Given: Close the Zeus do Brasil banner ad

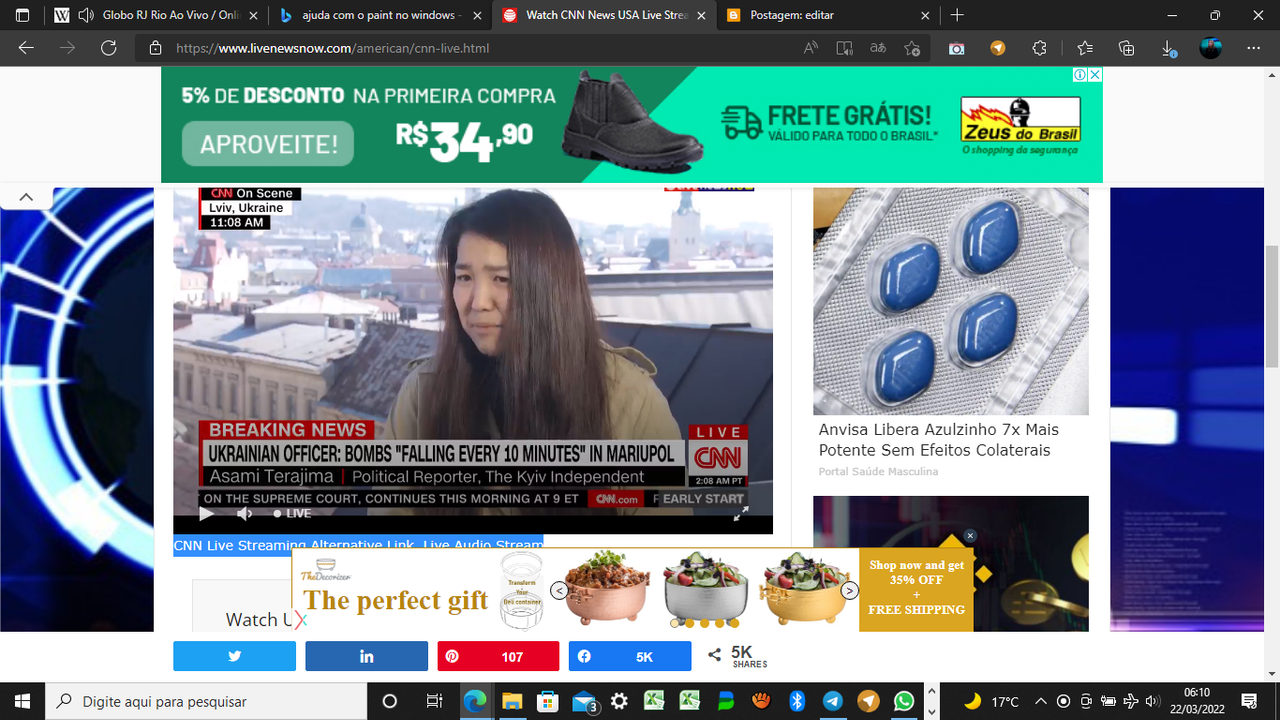Looking at the screenshot, I should pos(1095,75).
